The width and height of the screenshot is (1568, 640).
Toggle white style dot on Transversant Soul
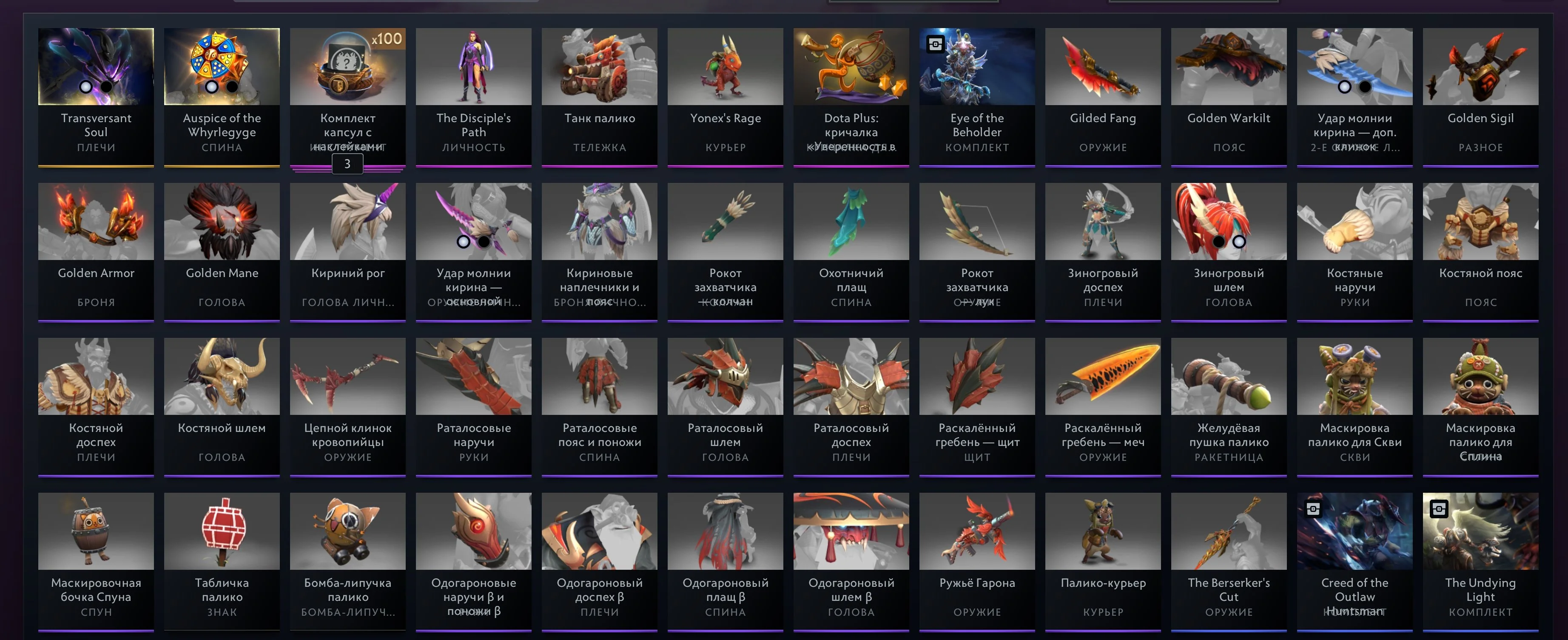86,86
